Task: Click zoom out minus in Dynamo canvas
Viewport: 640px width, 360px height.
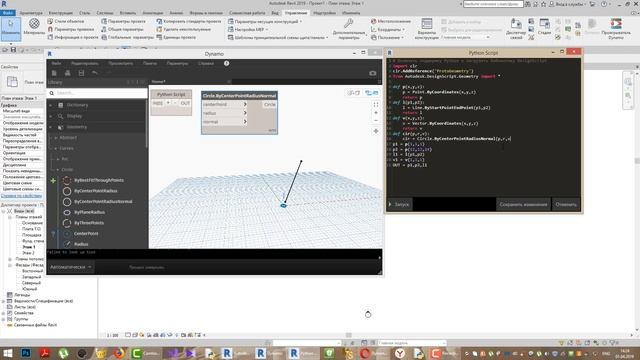Action: coord(376,121)
